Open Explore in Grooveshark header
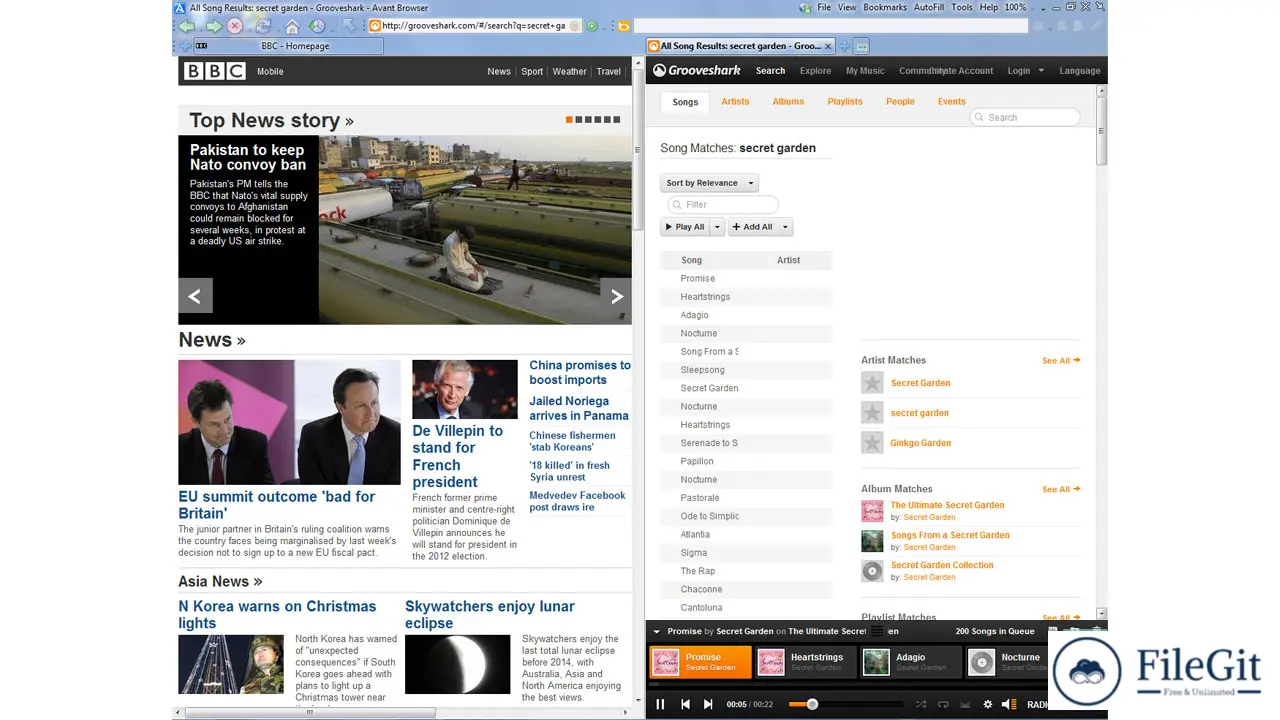The width and height of the screenshot is (1280, 720). pos(815,71)
